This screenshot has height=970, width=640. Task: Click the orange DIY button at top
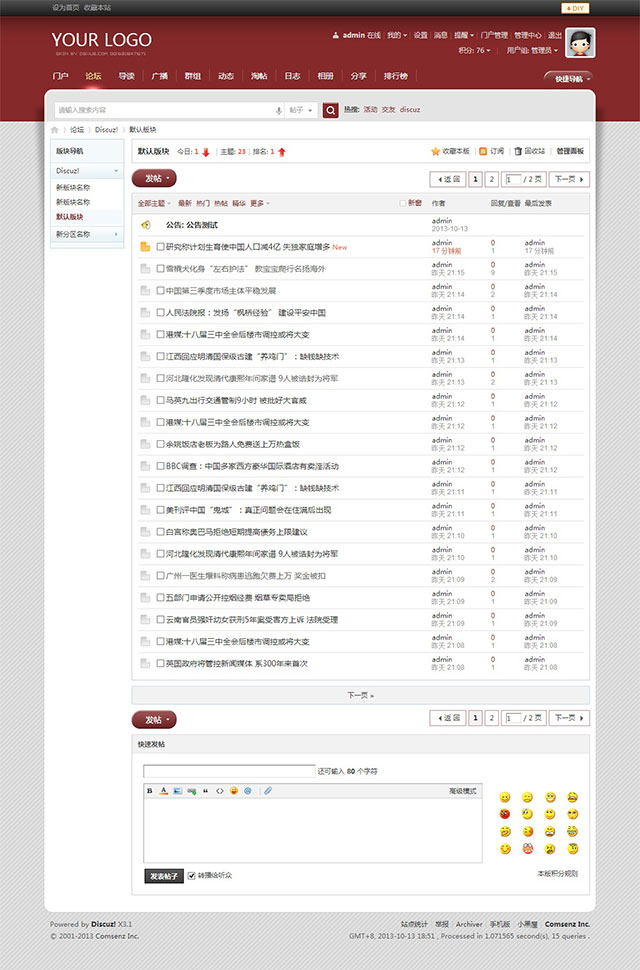(575, 8)
